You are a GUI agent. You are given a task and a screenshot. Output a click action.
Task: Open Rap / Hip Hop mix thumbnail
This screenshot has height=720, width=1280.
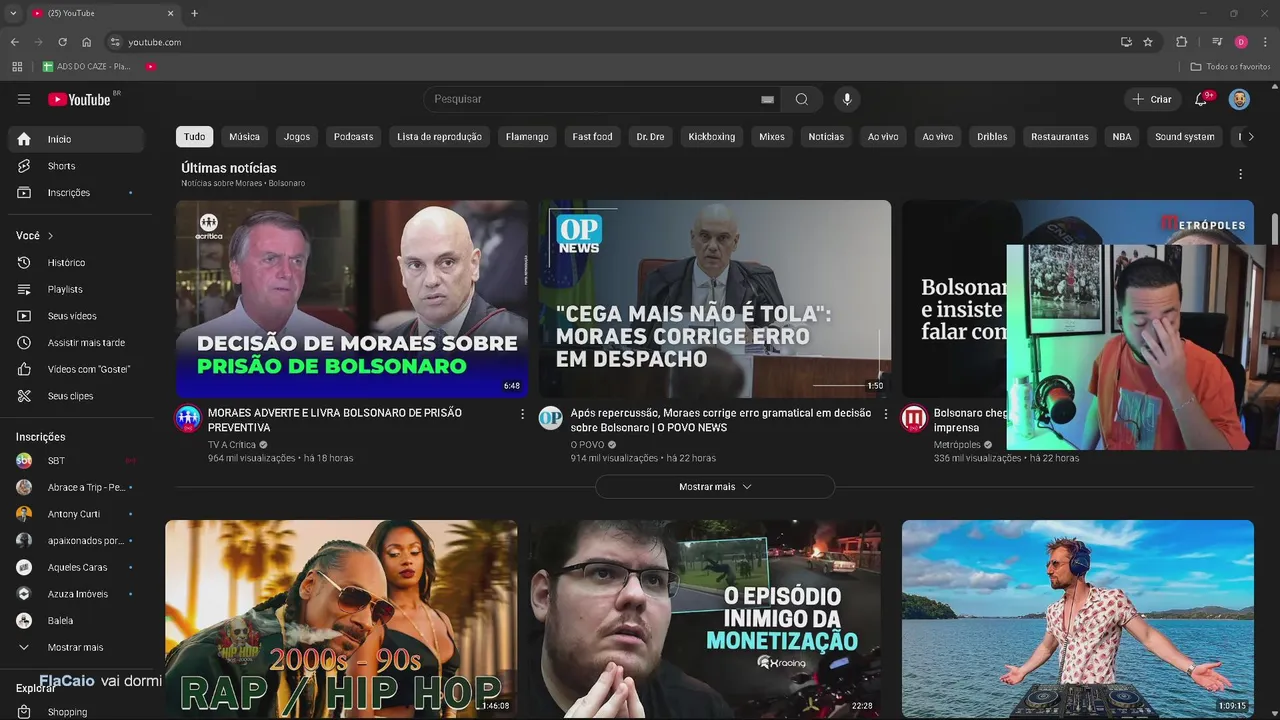(341, 618)
